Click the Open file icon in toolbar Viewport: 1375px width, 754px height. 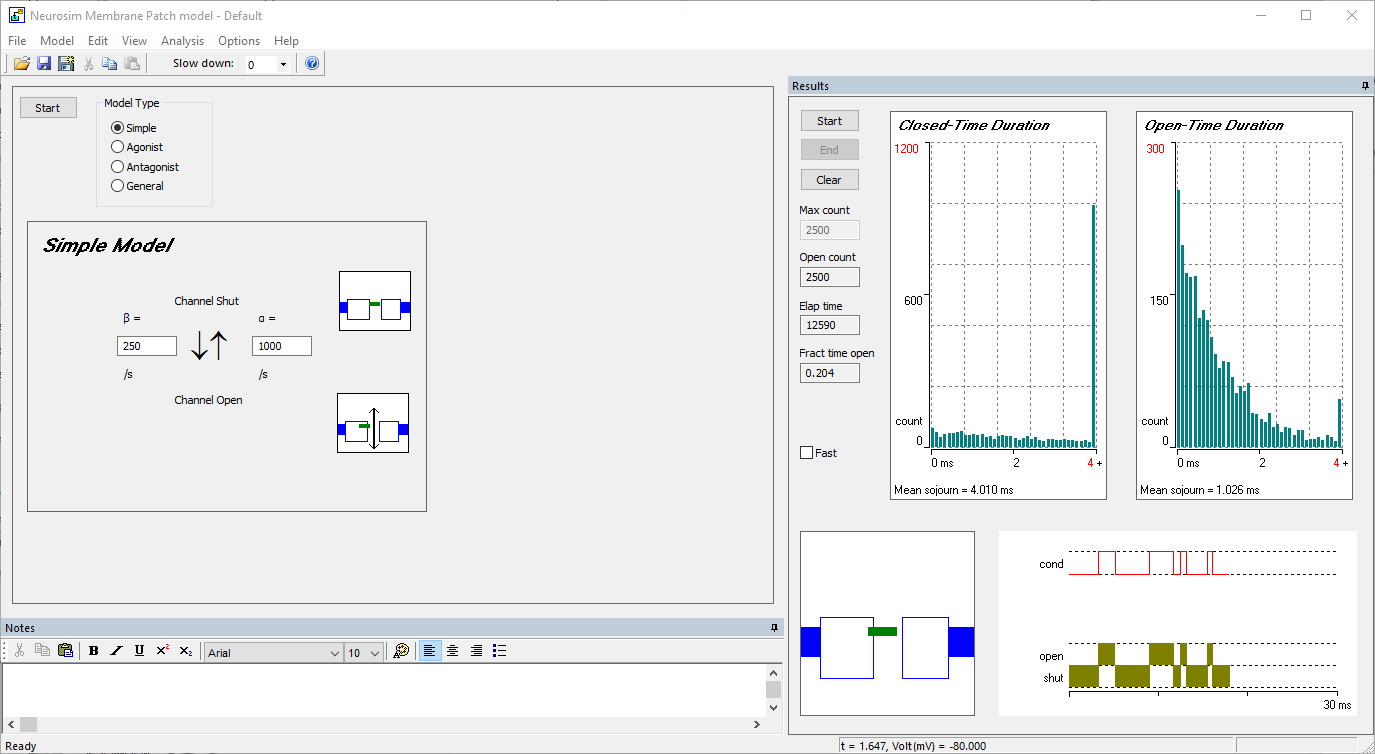[22, 64]
